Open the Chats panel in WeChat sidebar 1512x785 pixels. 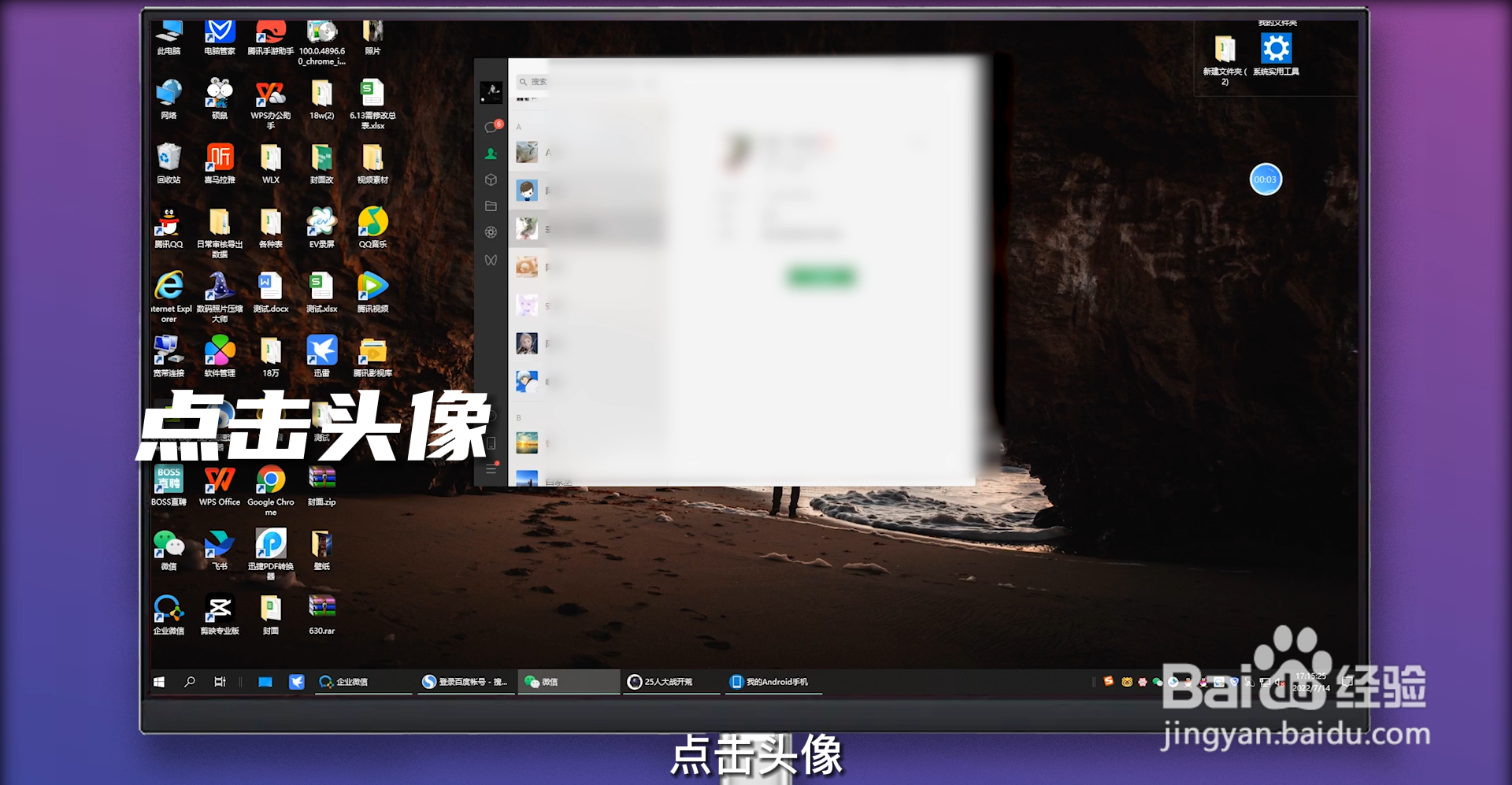[x=491, y=124]
